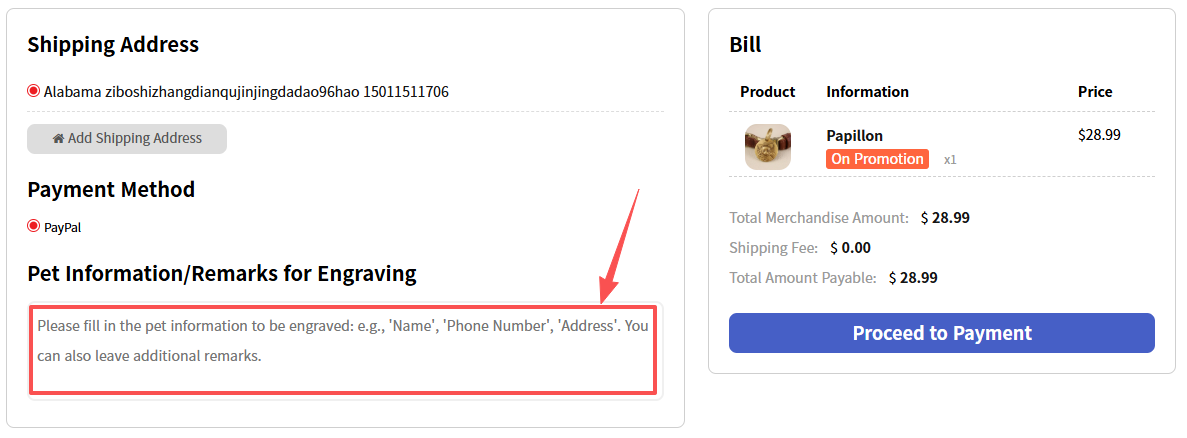Image resolution: width=1187 pixels, height=438 pixels.
Task: Click the PayPal label text
Action: (x=62, y=227)
